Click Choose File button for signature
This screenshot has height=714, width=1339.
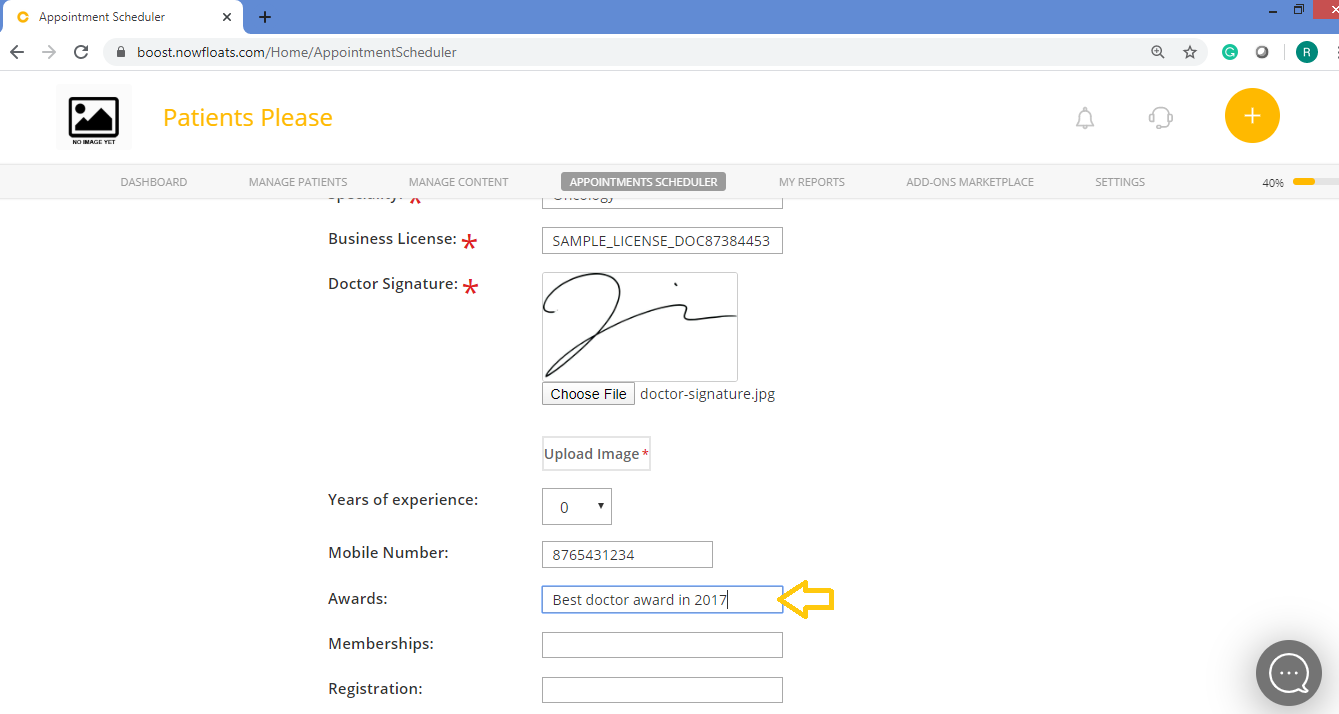[x=588, y=394]
